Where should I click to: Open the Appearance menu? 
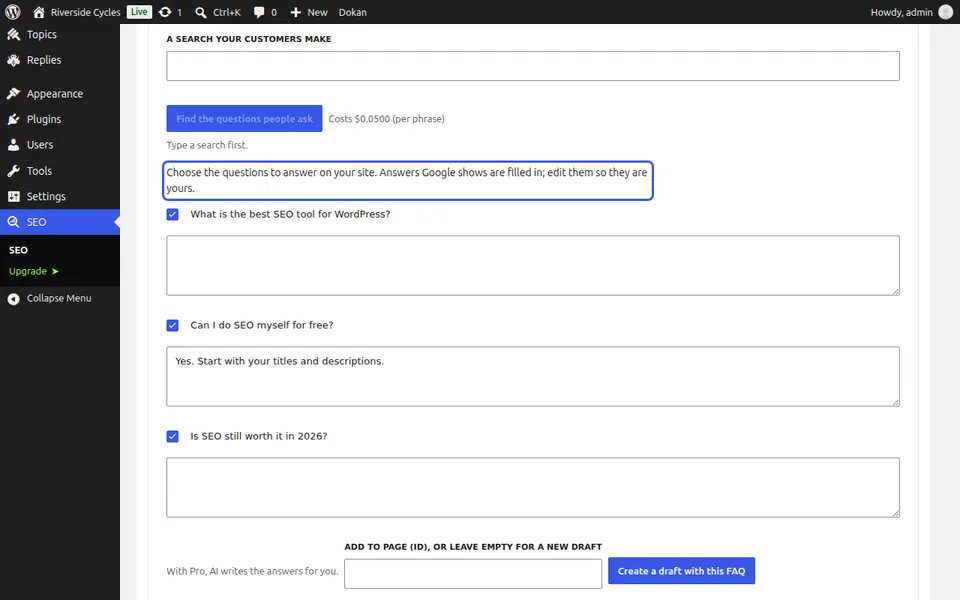click(60, 94)
